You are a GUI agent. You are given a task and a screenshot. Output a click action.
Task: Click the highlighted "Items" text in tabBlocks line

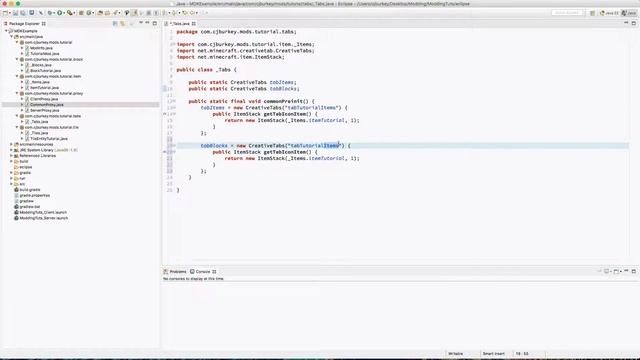331,146
